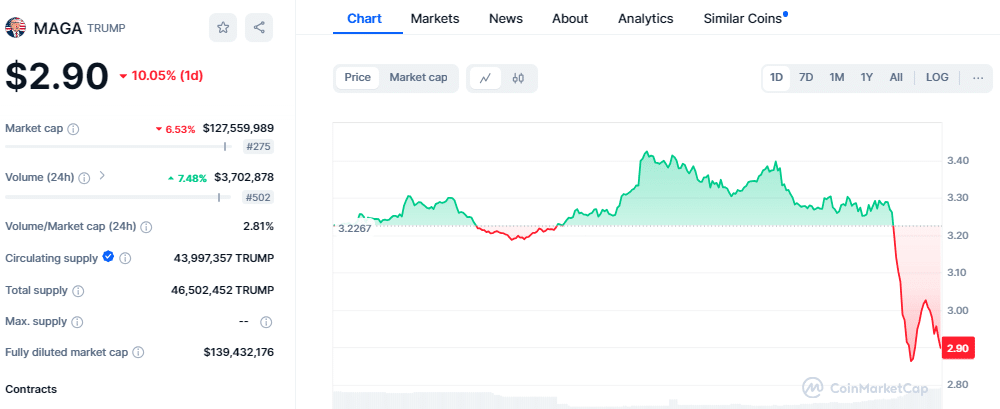
Task: Click the verified badge beside Circulating supply
Action: pos(108,257)
